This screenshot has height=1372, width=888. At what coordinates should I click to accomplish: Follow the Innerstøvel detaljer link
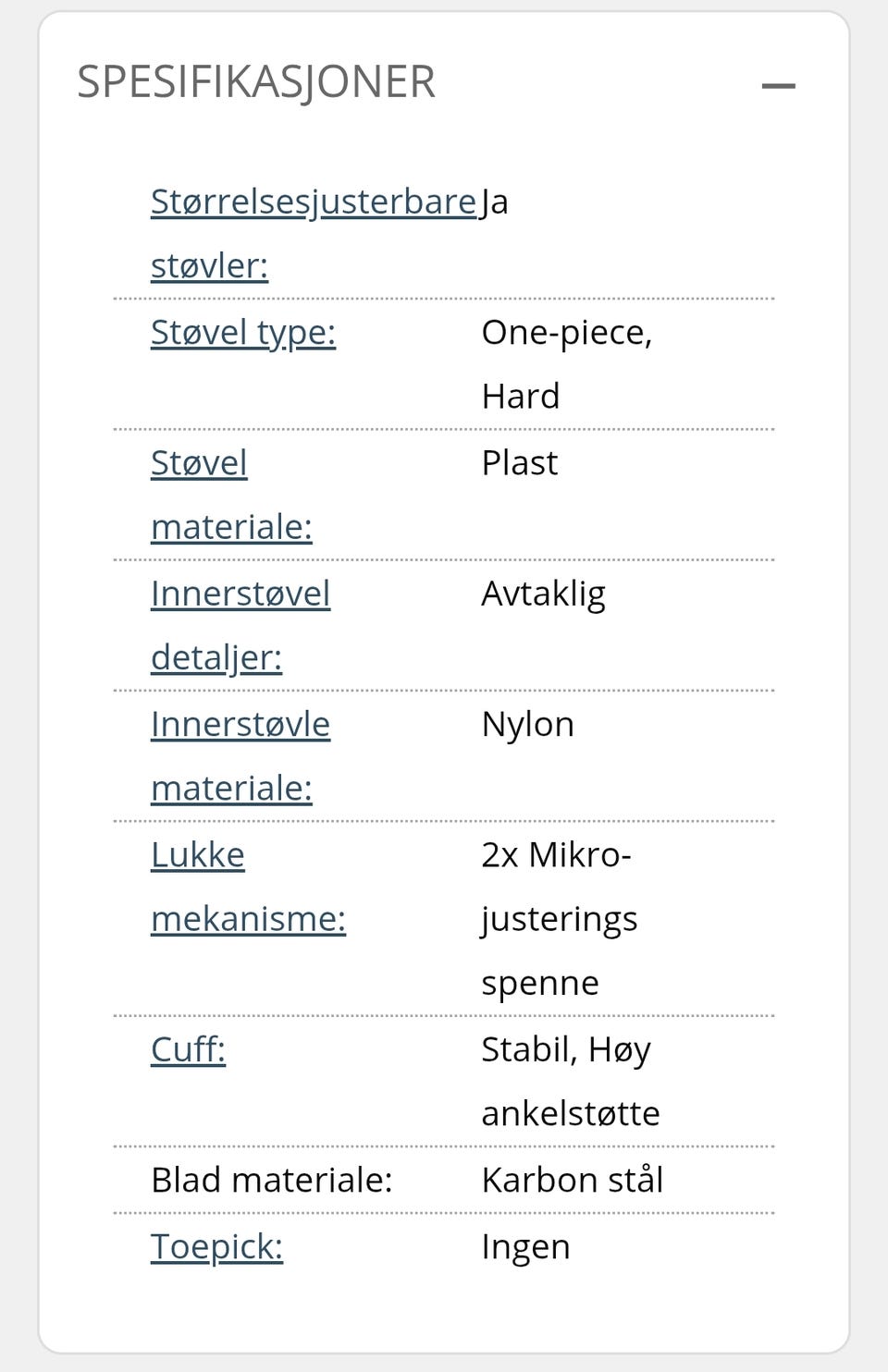coord(240,625)
